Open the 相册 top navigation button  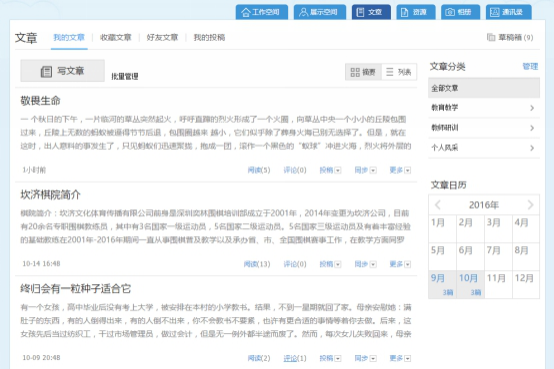[x=460, y=12]
